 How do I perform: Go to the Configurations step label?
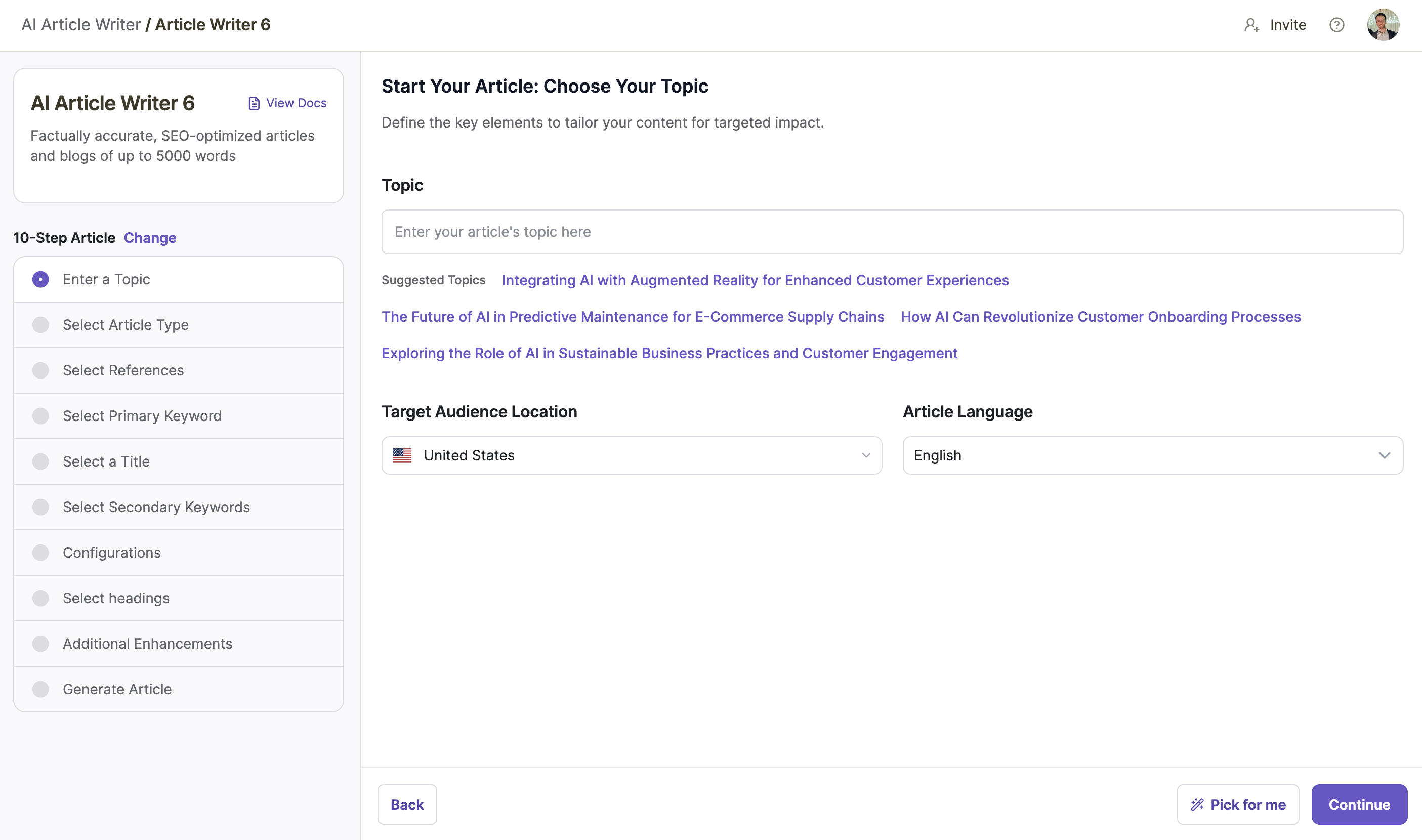click(x=111, y=553)
